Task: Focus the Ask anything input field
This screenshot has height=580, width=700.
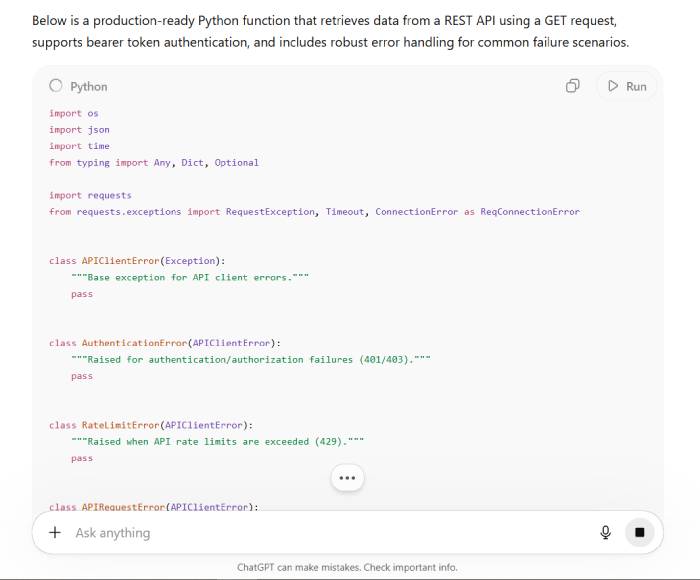Action: 330,533
